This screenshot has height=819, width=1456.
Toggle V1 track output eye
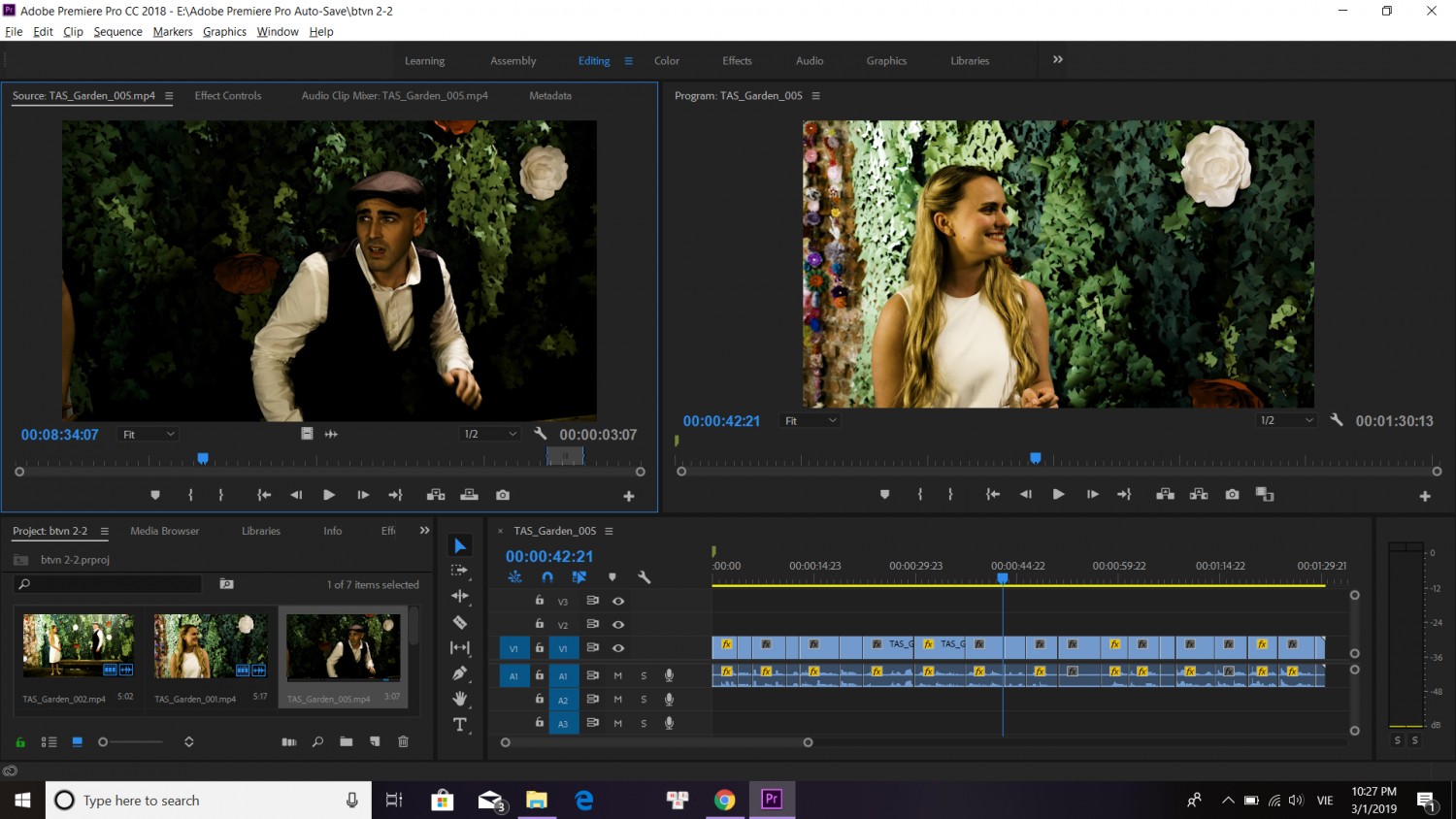point(618,648)
